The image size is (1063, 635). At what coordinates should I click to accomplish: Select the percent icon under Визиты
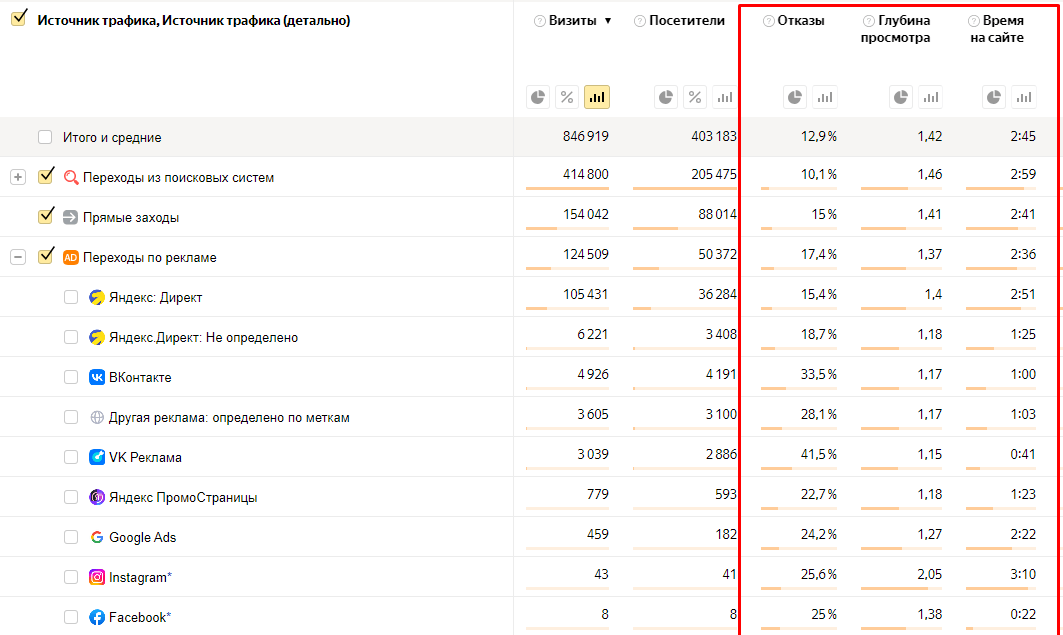tap(567, 97)
